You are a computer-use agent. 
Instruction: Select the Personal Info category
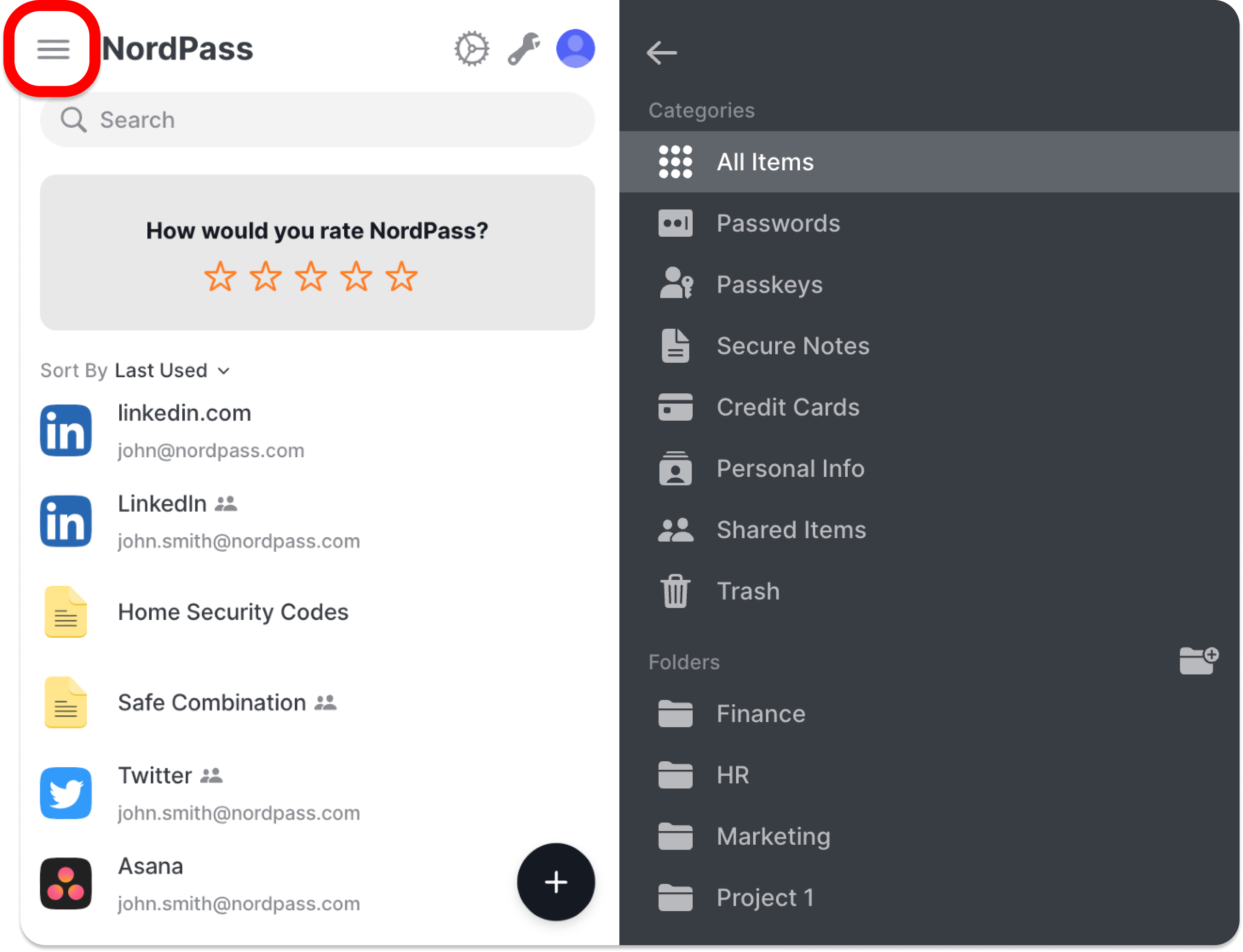929,469
